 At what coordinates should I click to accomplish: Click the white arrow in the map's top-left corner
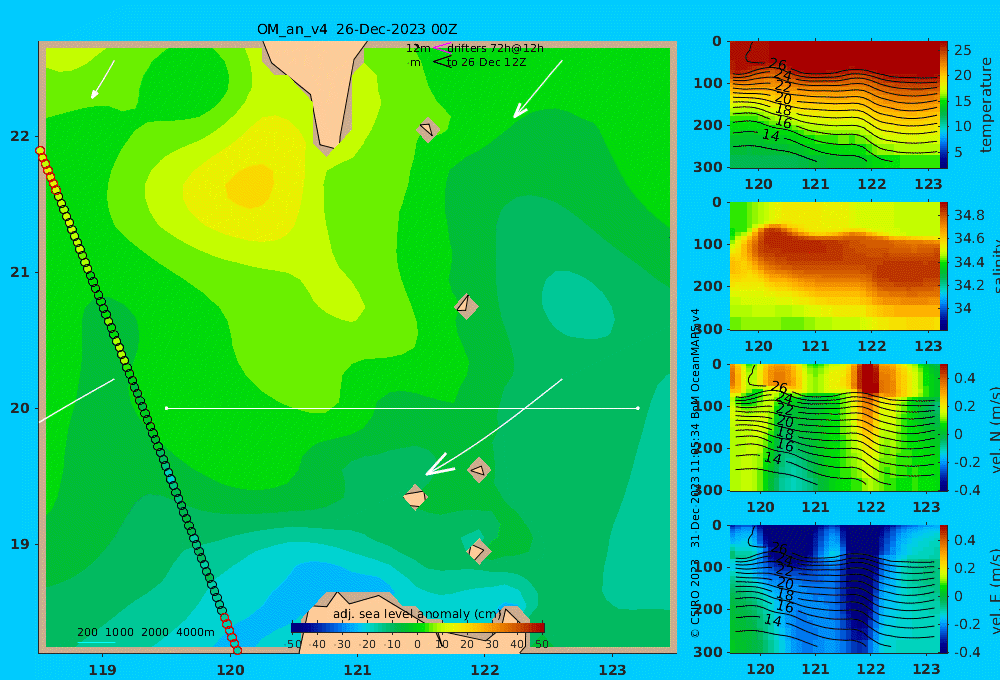point(103,80)
